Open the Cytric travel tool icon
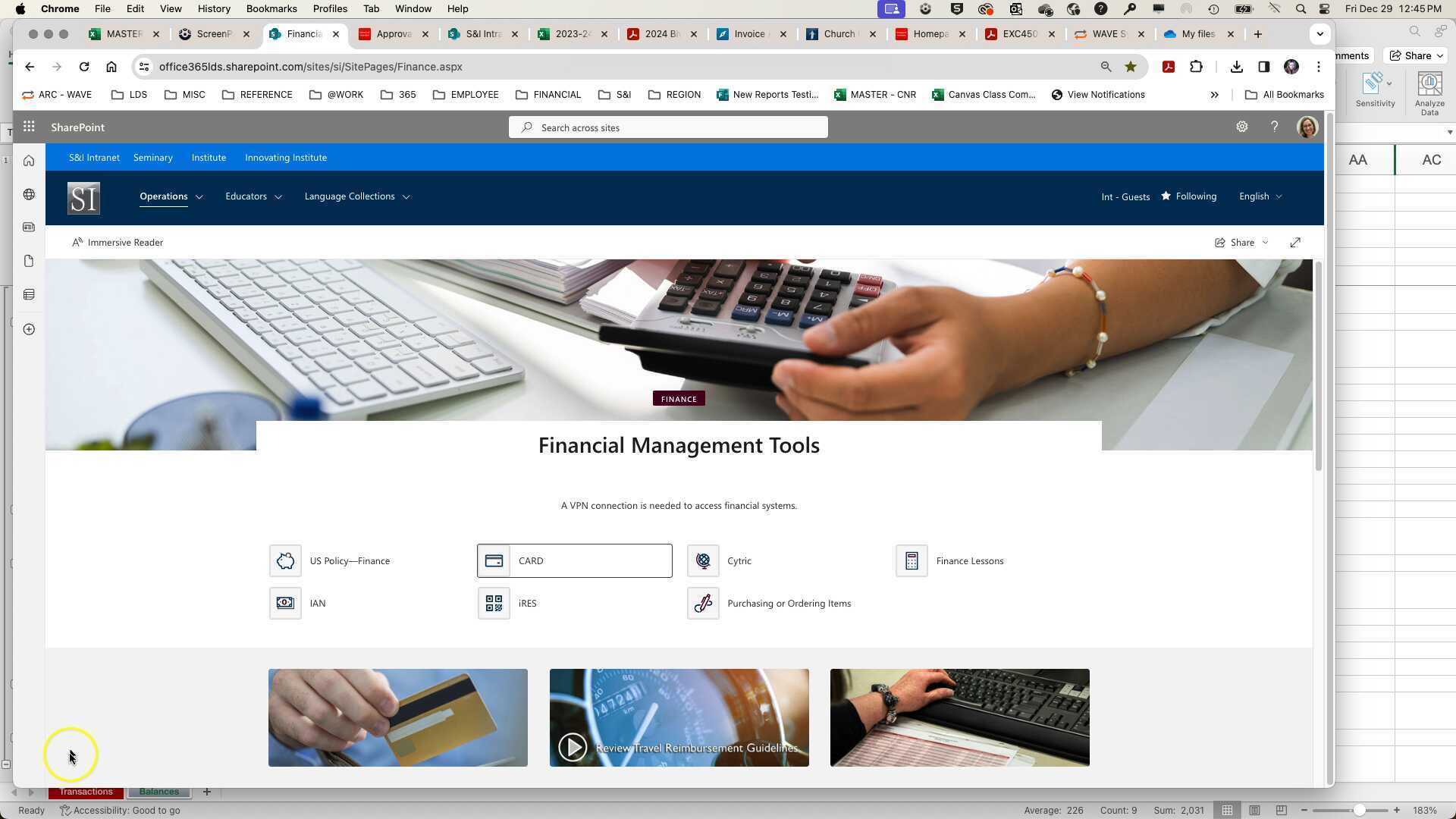 [703, 561]
